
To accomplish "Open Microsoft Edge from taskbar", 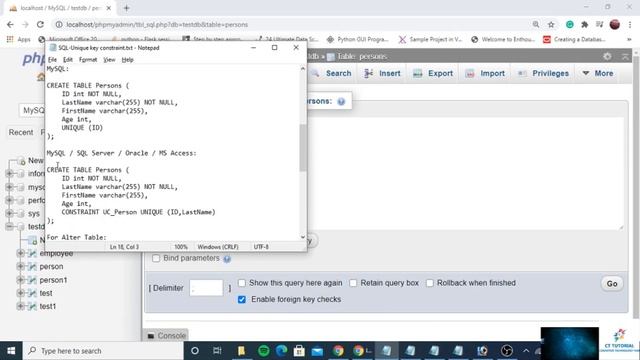I will pos(281,351).
